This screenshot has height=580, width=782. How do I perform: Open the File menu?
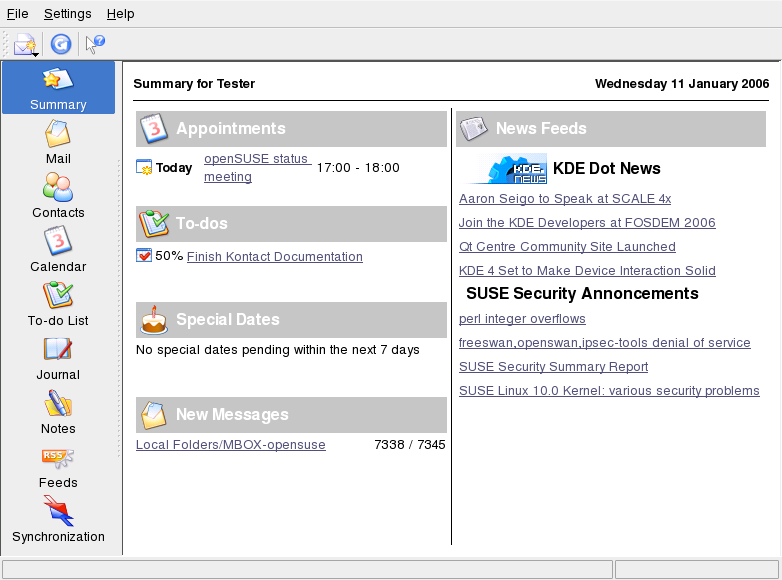coord(17,14)
